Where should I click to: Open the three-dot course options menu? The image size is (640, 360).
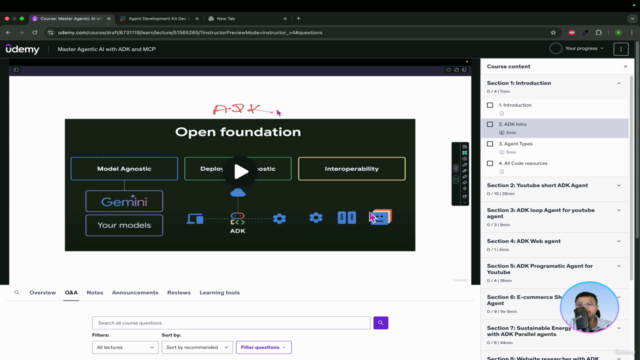(621, 49)
